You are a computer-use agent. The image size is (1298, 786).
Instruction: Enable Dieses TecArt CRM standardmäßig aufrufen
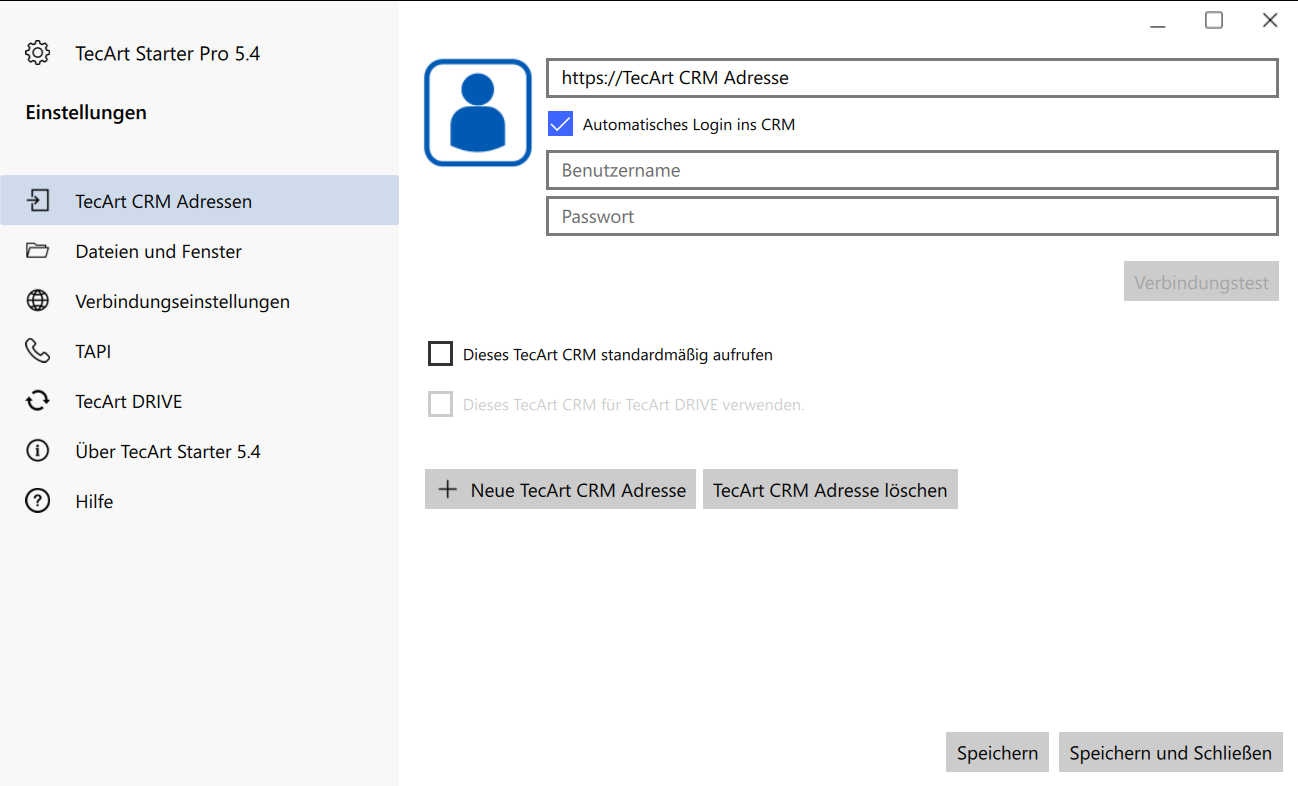pyautogui.click(x=440, y=354)
